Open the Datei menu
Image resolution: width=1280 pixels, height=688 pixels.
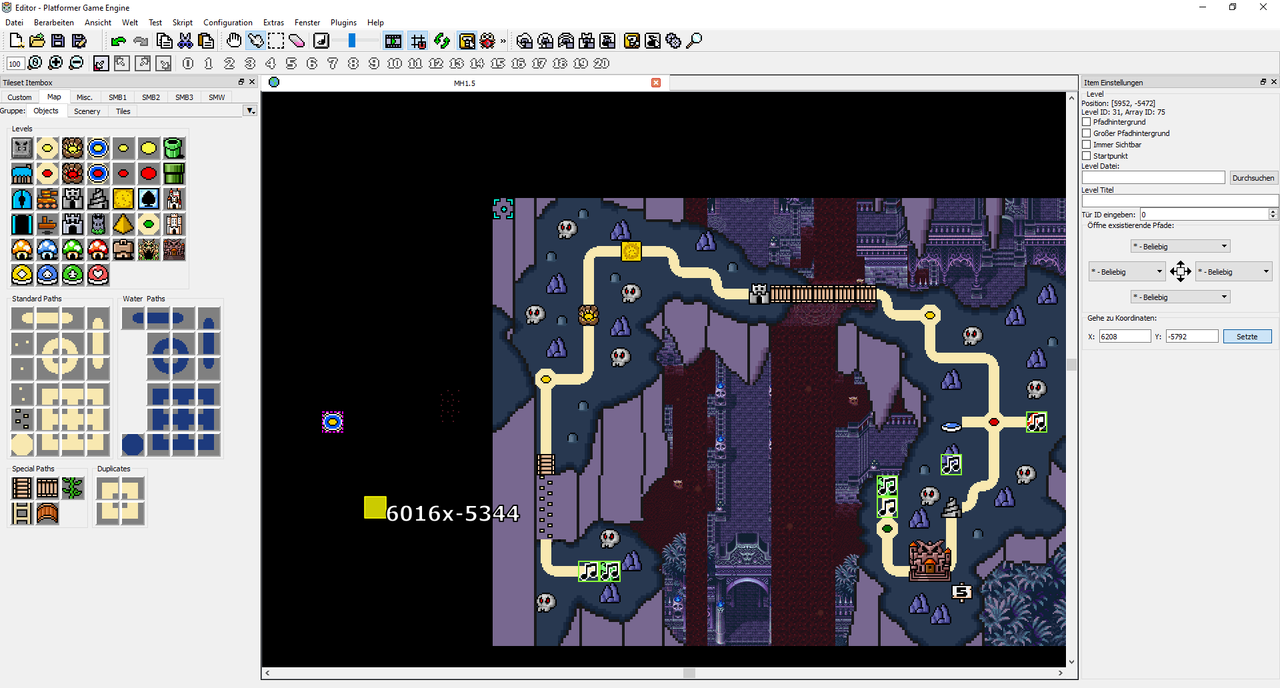coord(14,22)
